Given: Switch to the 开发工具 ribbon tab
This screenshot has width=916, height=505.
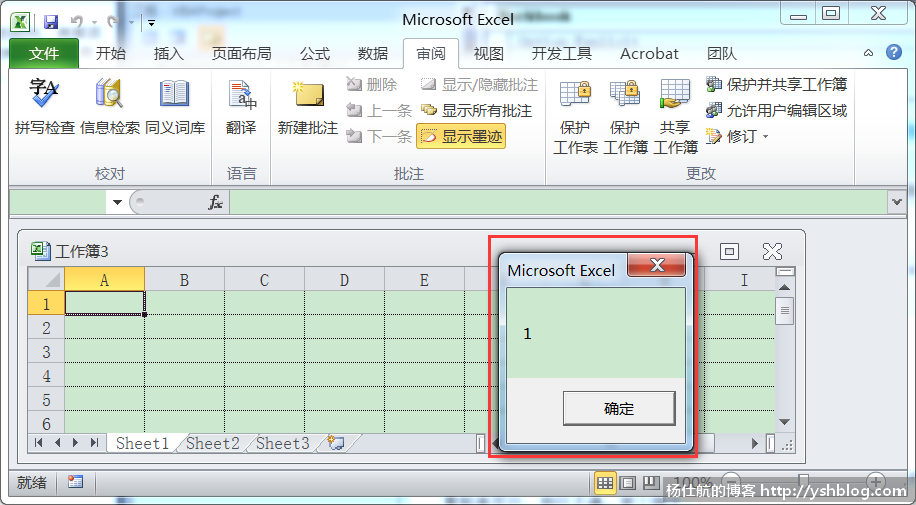Looking at the screenshot, I should (x=561, y=54).
